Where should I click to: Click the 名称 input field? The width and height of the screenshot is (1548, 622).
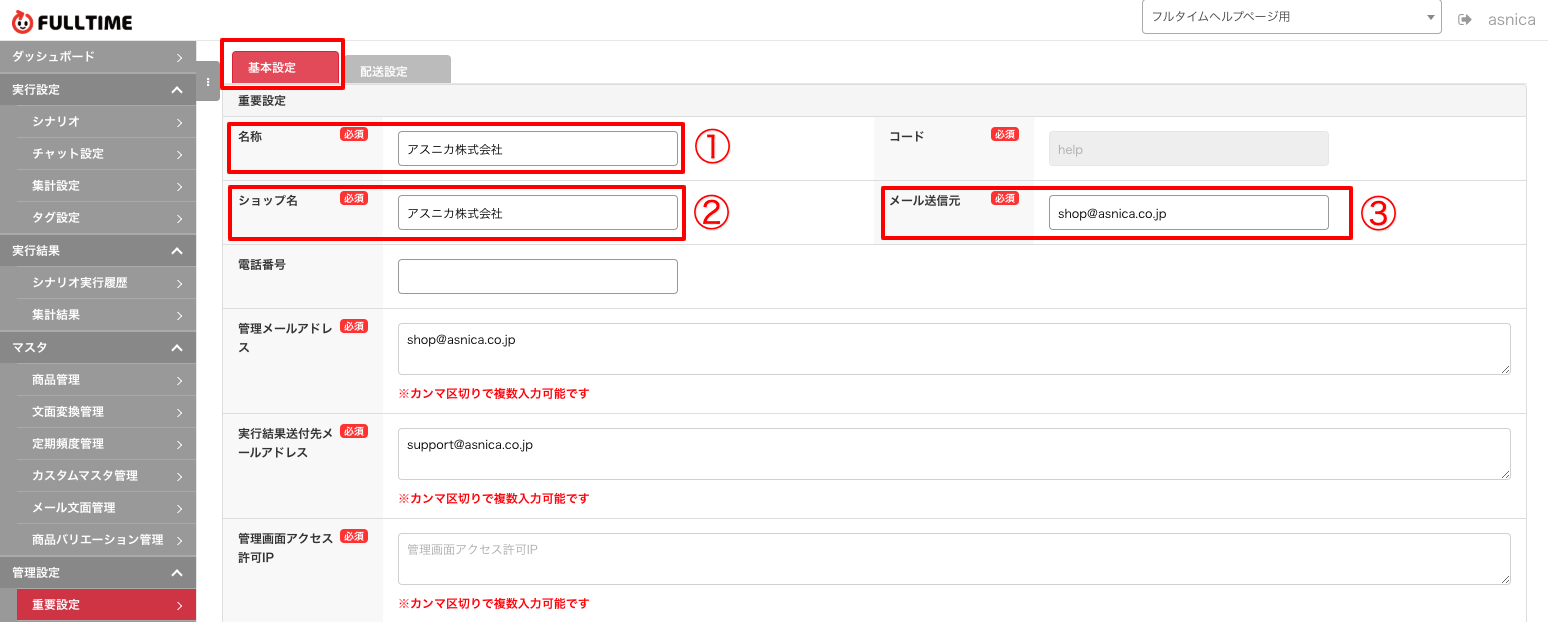[x=538, y=149]
